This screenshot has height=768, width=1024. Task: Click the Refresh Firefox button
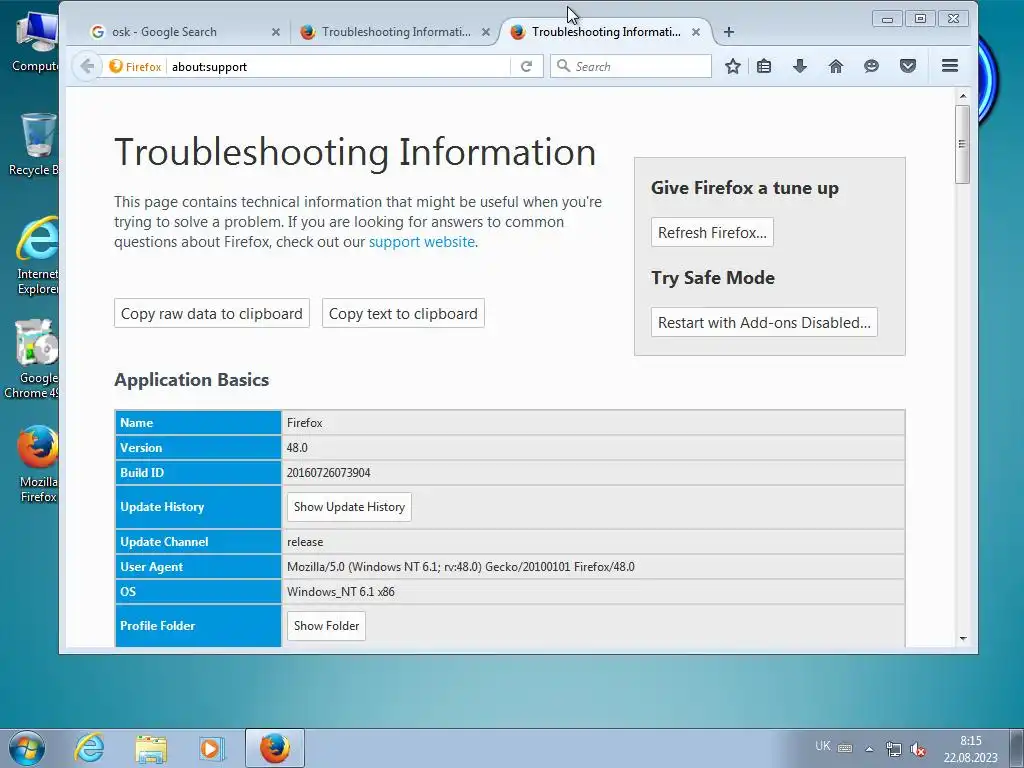click(x=712, y=232)
